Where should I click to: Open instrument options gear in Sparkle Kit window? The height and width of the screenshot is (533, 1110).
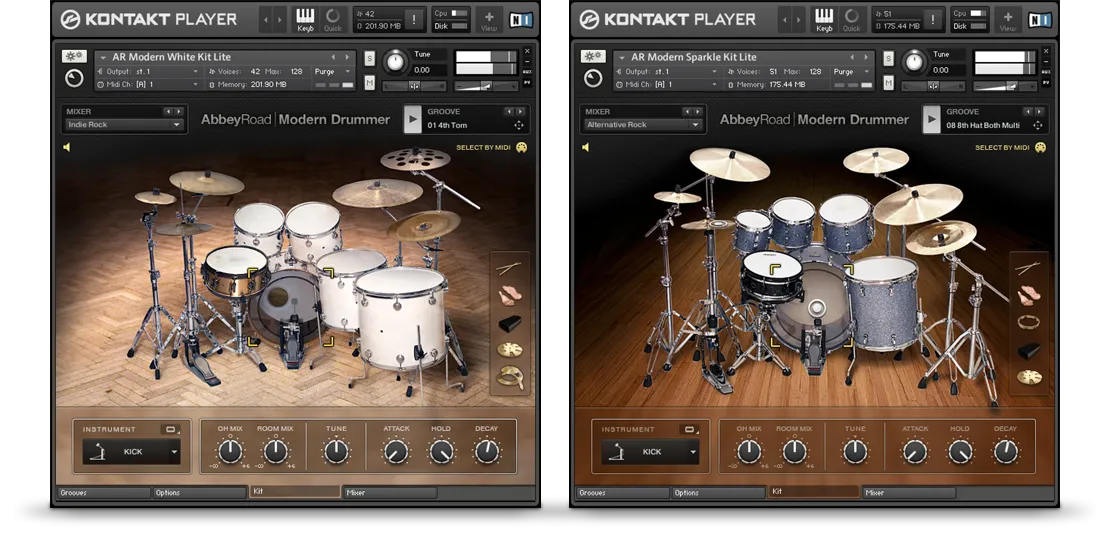coord(593,56)
